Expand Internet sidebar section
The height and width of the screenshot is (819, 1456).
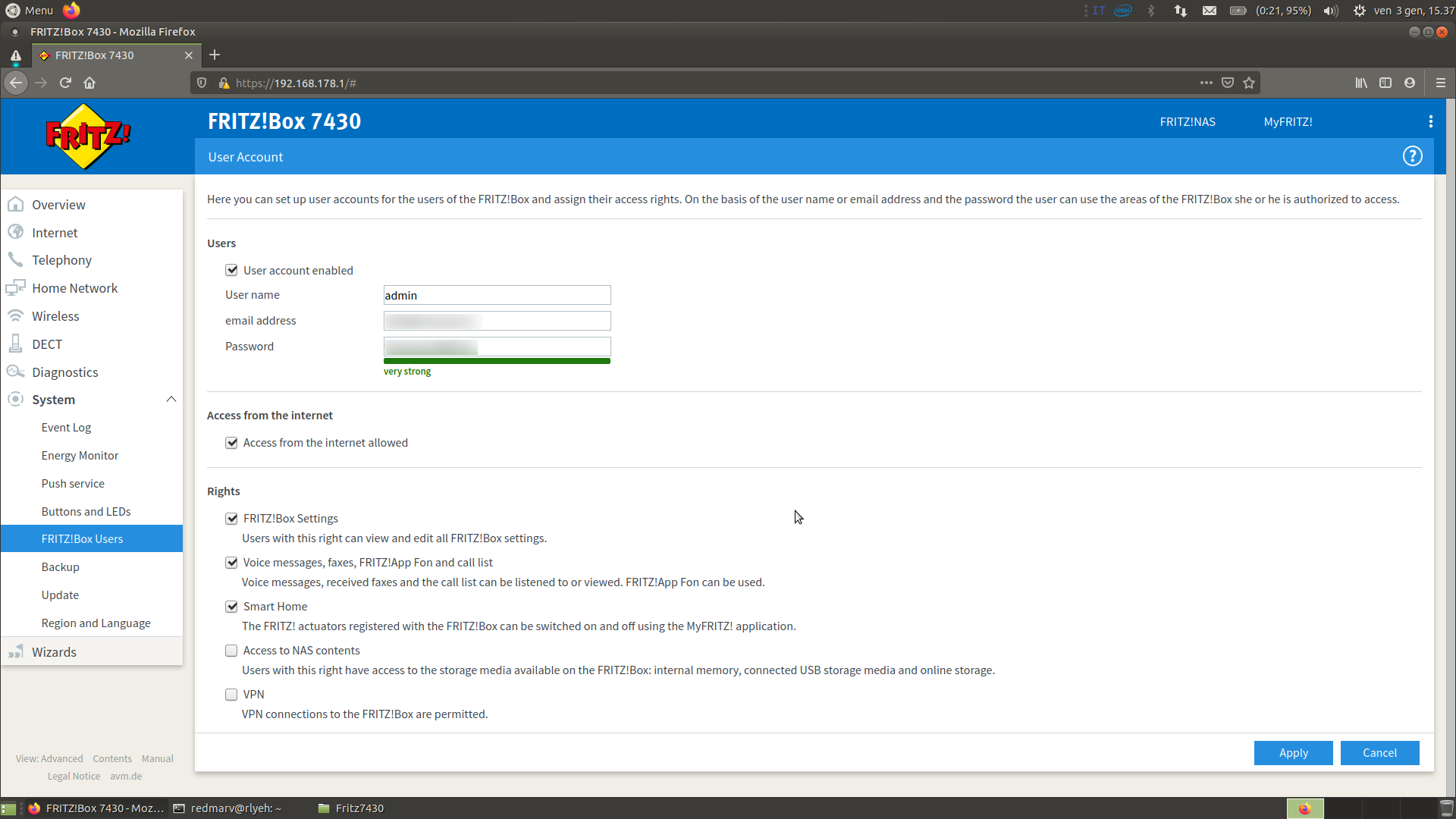click(x=92, y=233)
